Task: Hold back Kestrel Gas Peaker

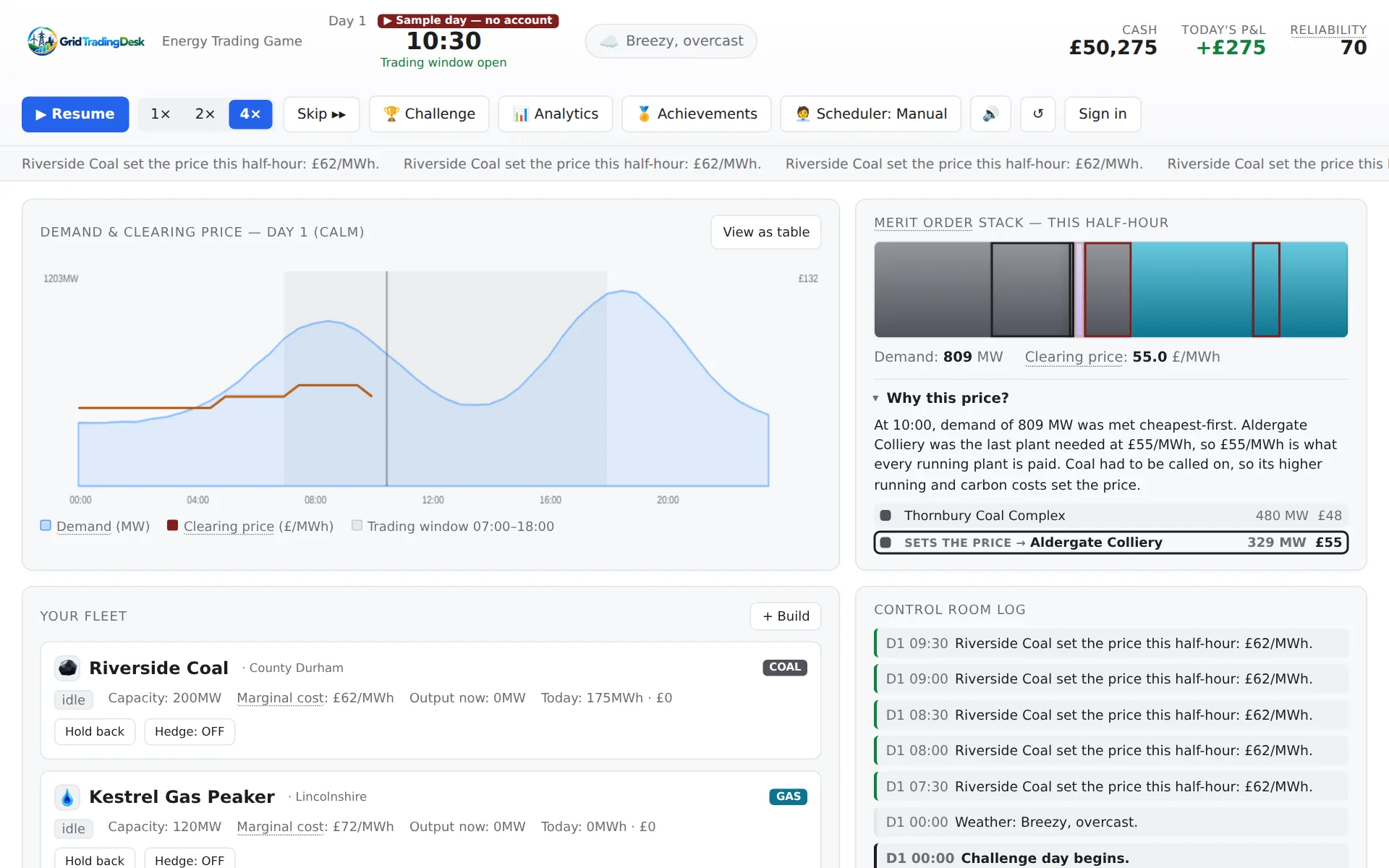Action: click(95, 859)
